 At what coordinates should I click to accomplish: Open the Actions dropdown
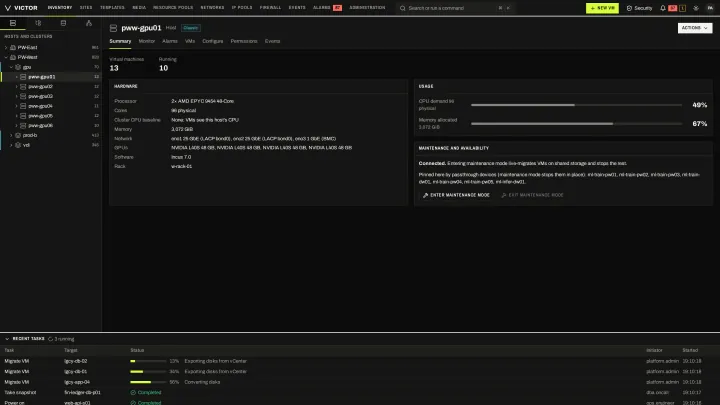click(695, 28)
